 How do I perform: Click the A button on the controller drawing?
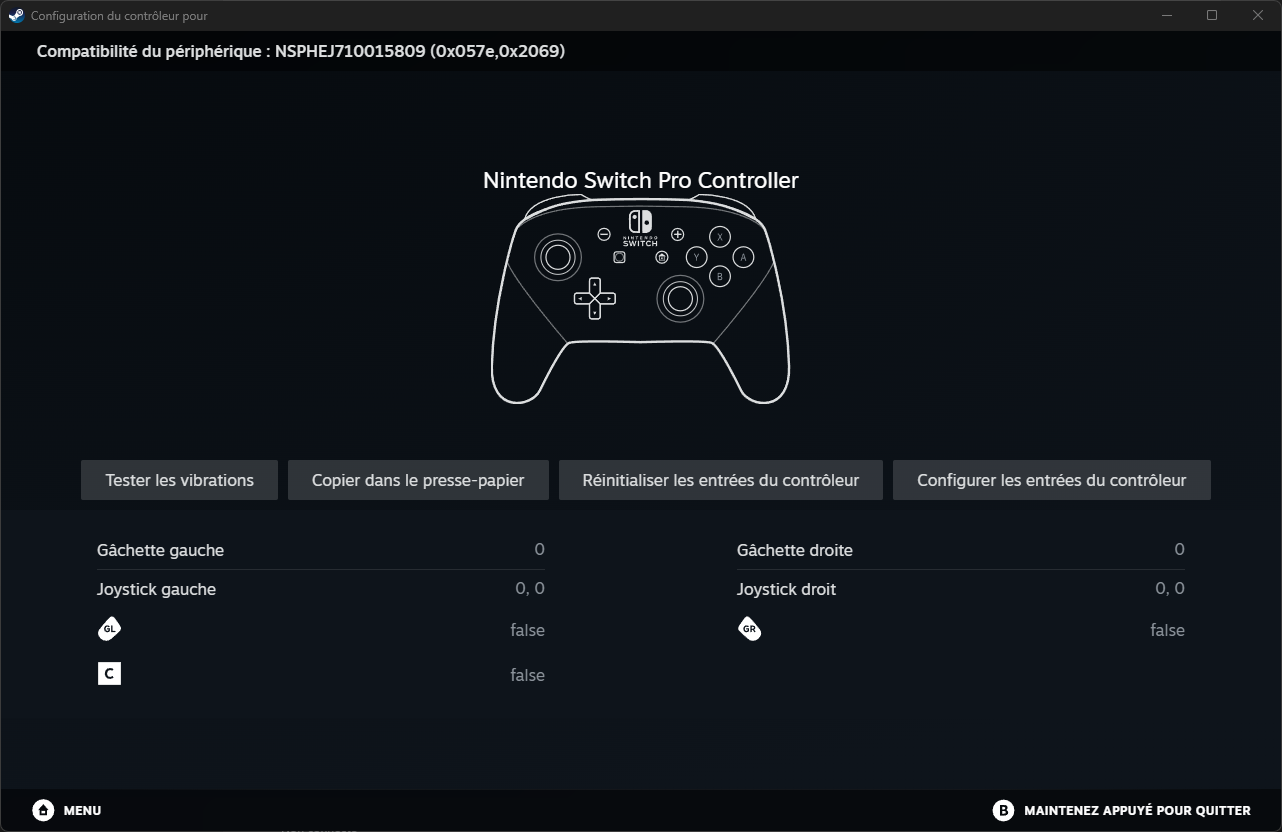coord(742,257)
